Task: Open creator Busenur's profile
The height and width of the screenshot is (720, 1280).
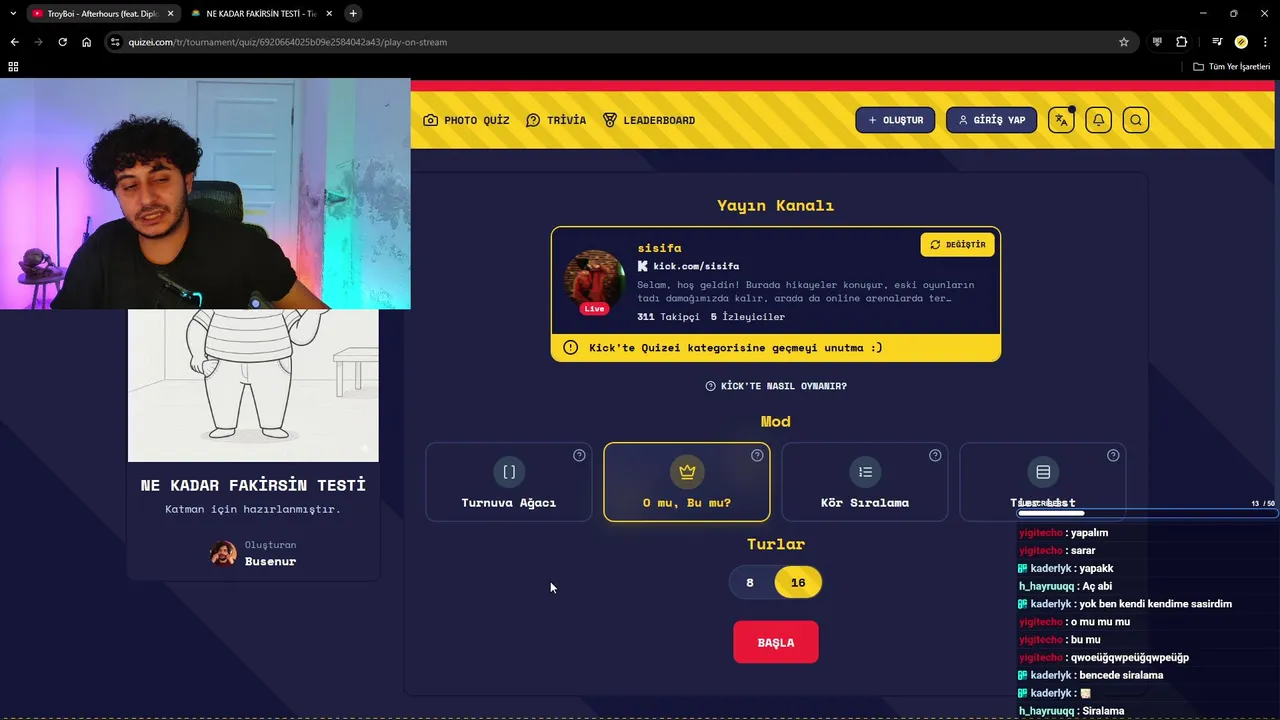Action: [270, 561]
